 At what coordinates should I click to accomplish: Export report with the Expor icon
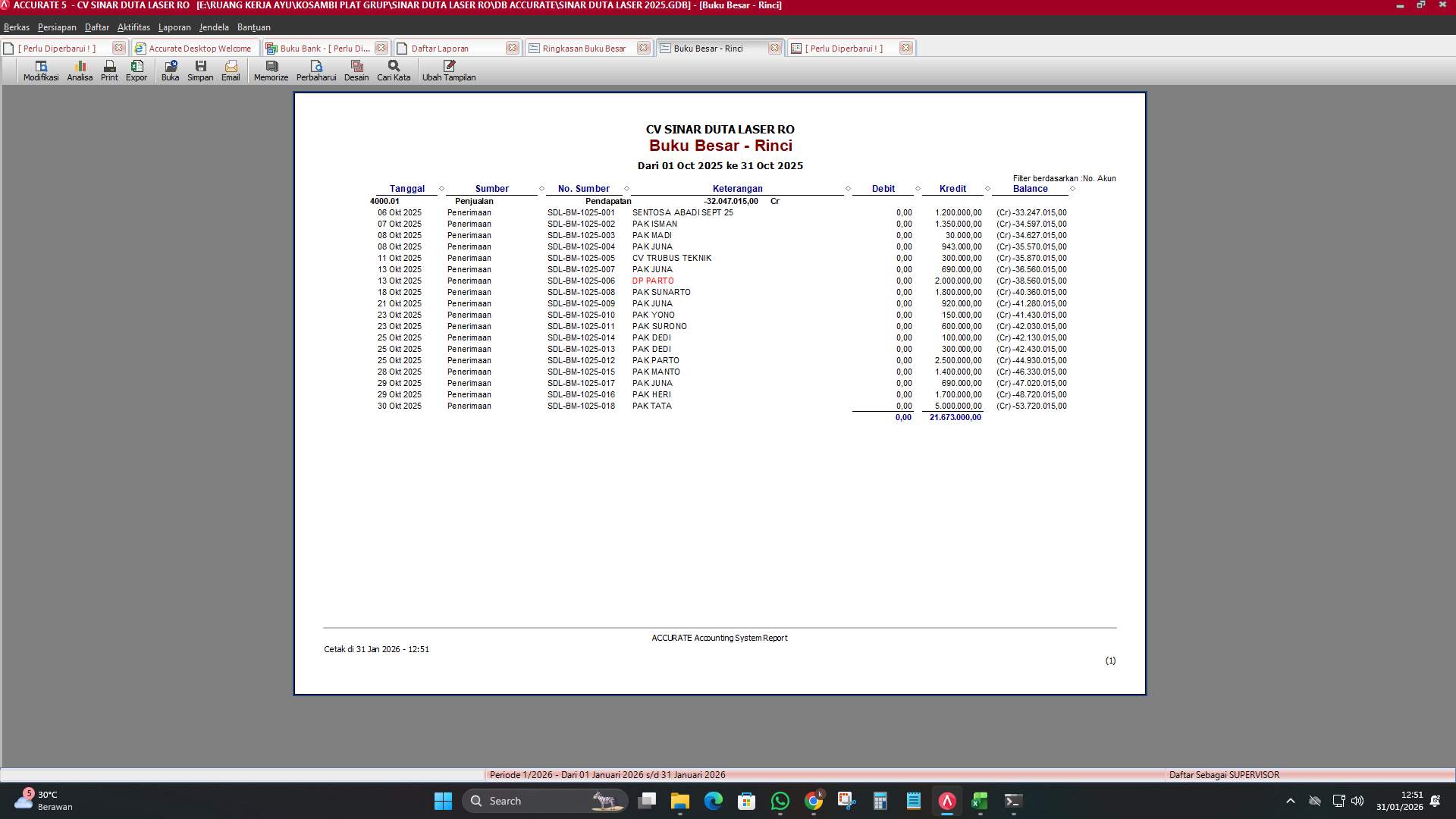(136, 71)
